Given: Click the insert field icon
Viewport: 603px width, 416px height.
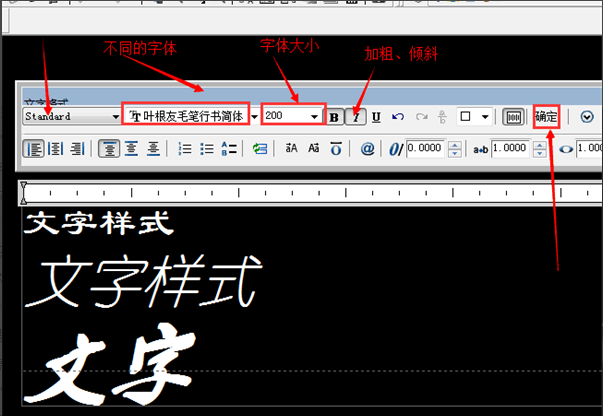Looking at the screenshot, I should tap(260, 149).
